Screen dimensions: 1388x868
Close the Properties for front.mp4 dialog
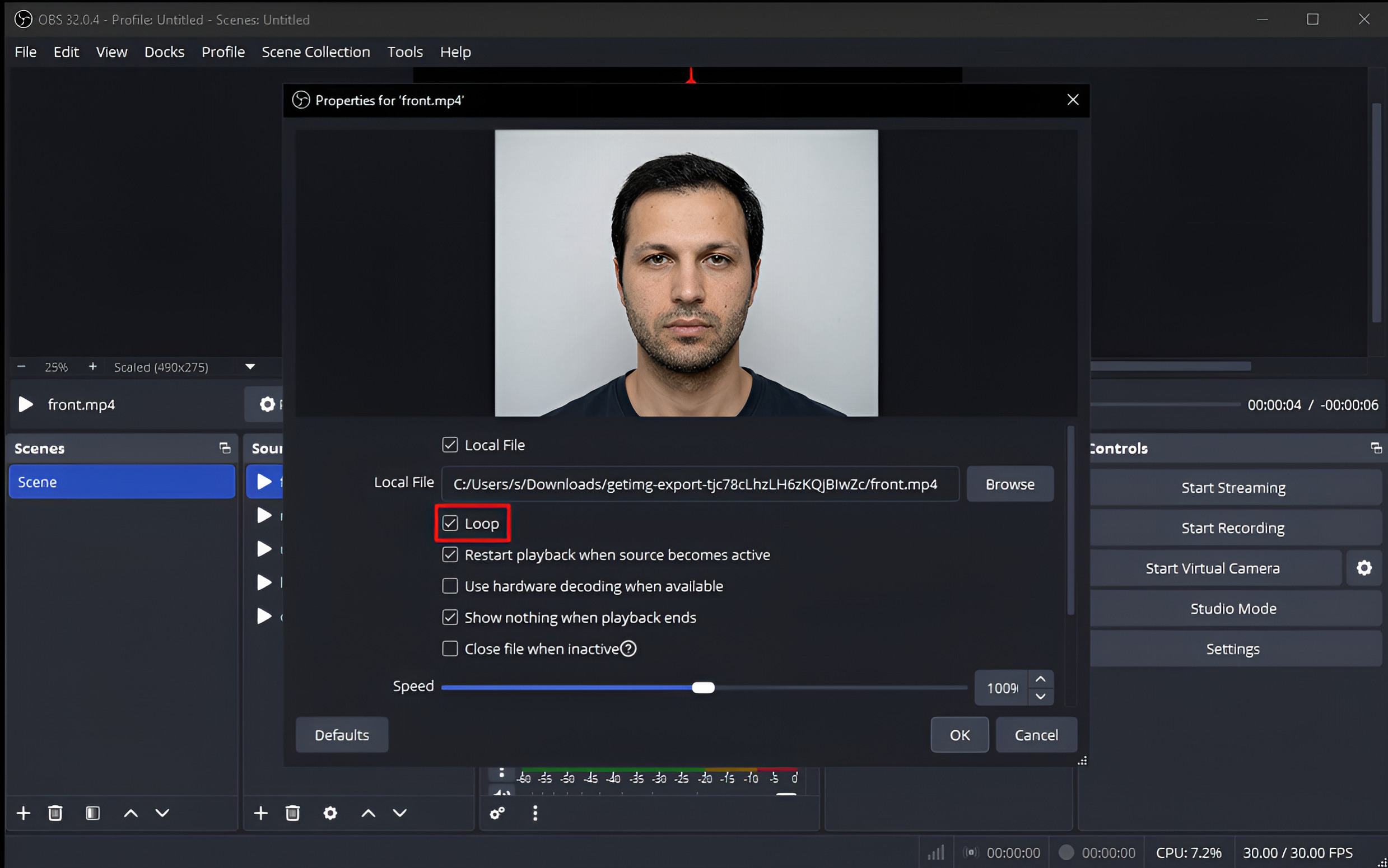(x=1072, y=100)
